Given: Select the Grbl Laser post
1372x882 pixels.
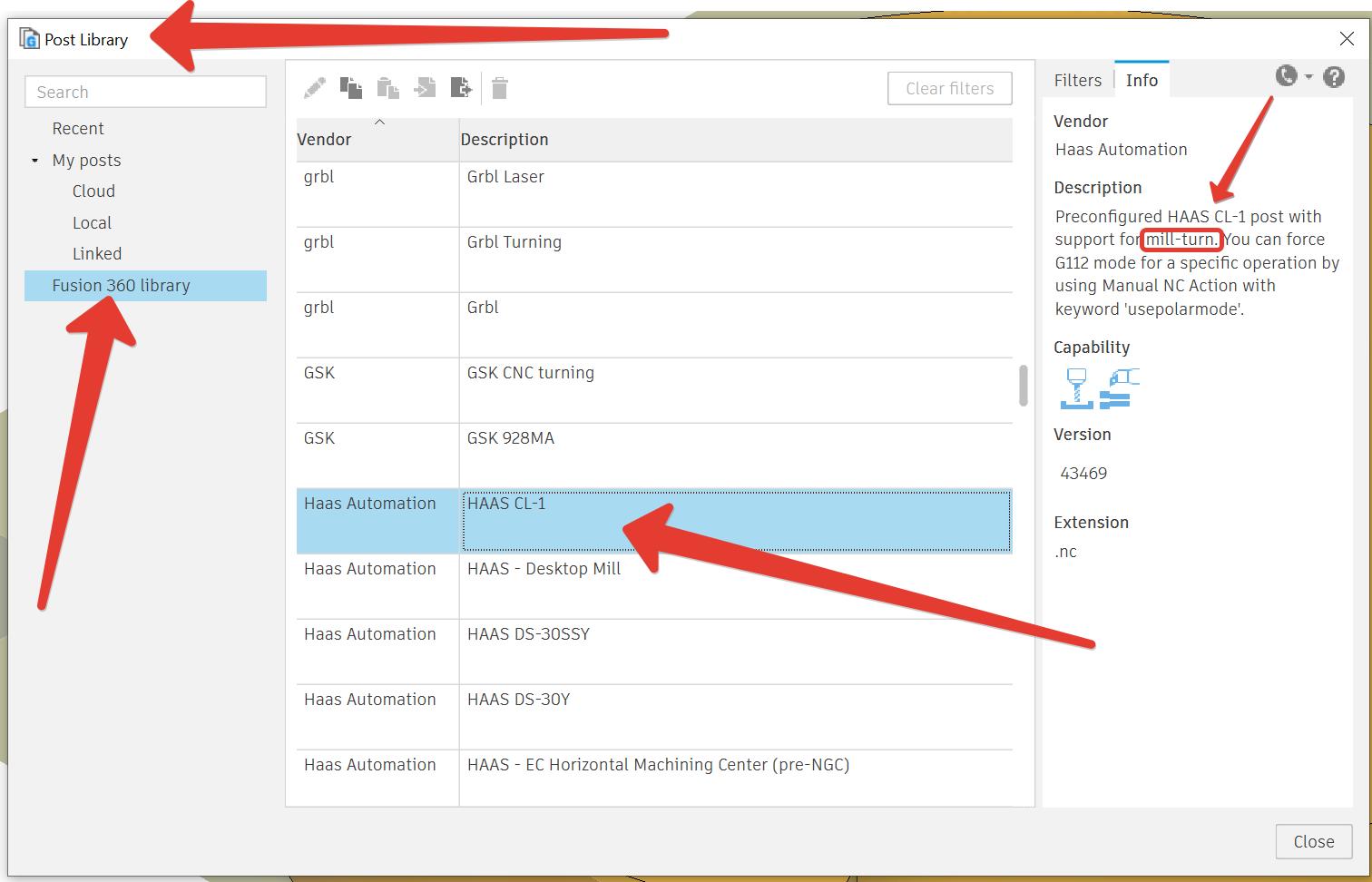Looking at the screenshot, I should tap(736, 194).
